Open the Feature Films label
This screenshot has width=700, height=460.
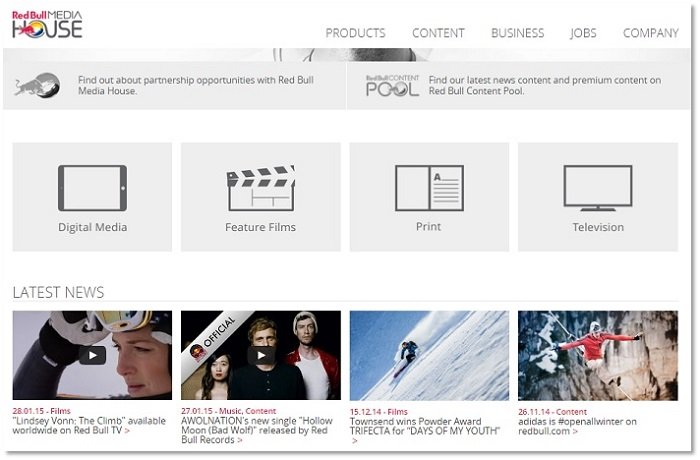(x=261, y=227)
